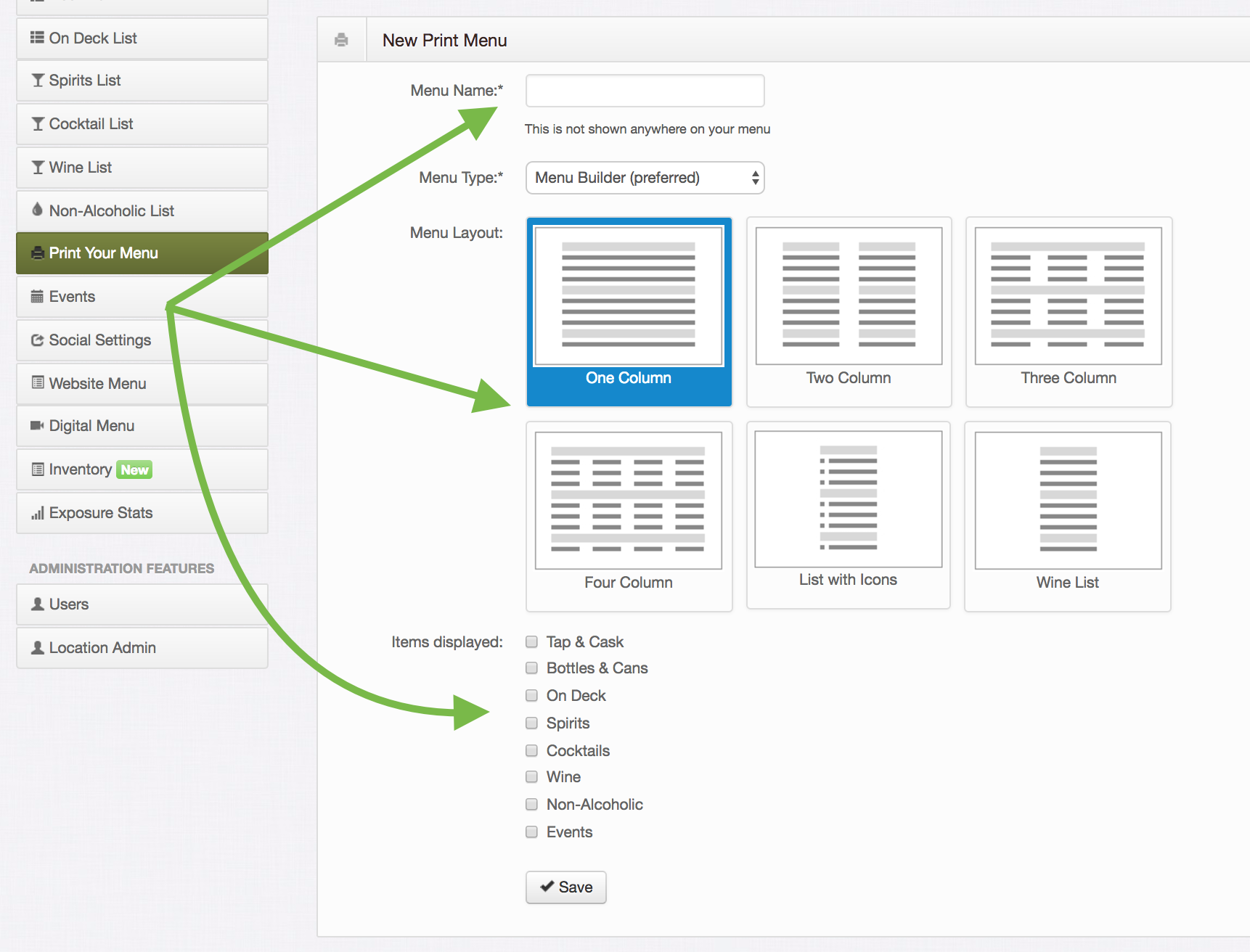Click the 'ADMINISTRATION FEATURES' section header
This screenshot has width=1250, height=952.
click(122, 569)
